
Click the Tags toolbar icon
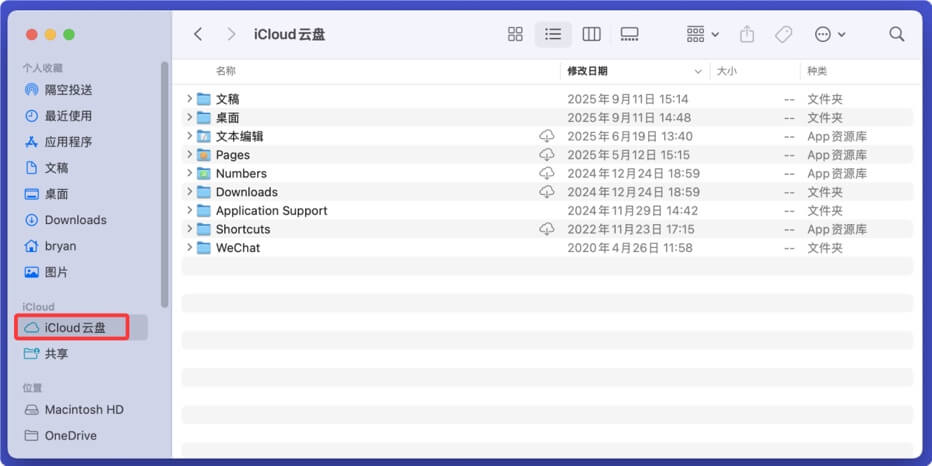tap(783, 34)
